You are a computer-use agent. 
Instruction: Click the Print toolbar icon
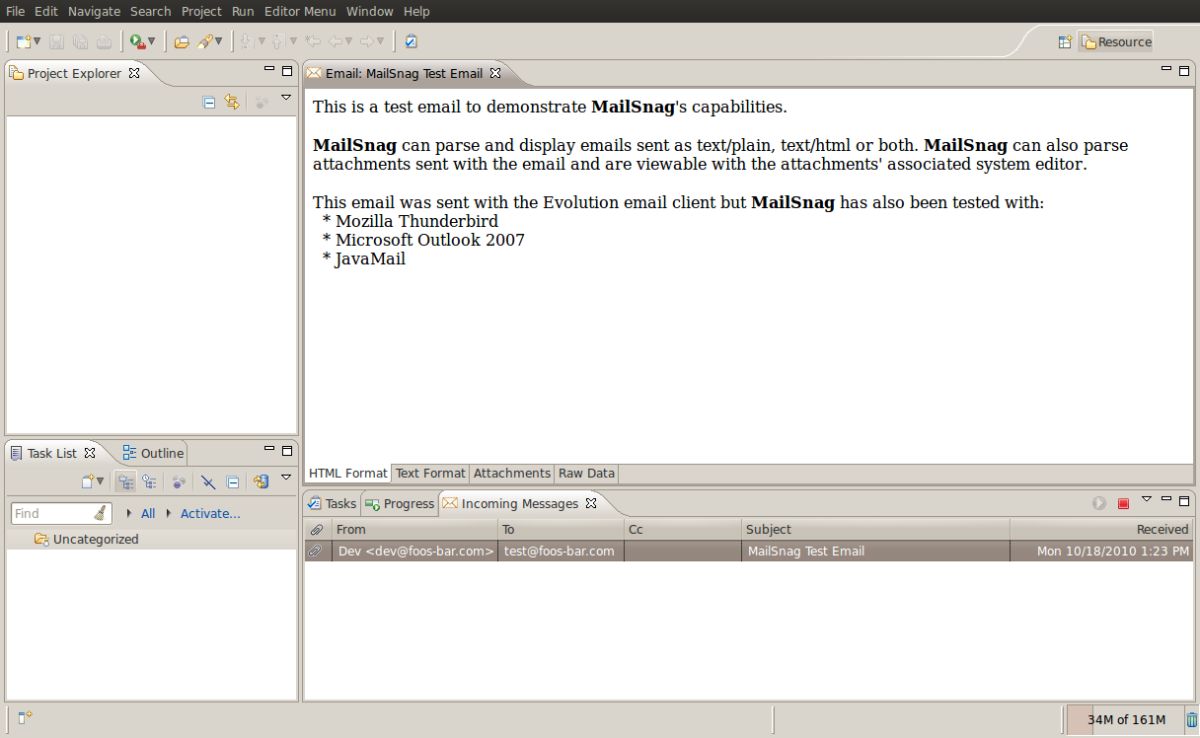click(x=104, y=42)
